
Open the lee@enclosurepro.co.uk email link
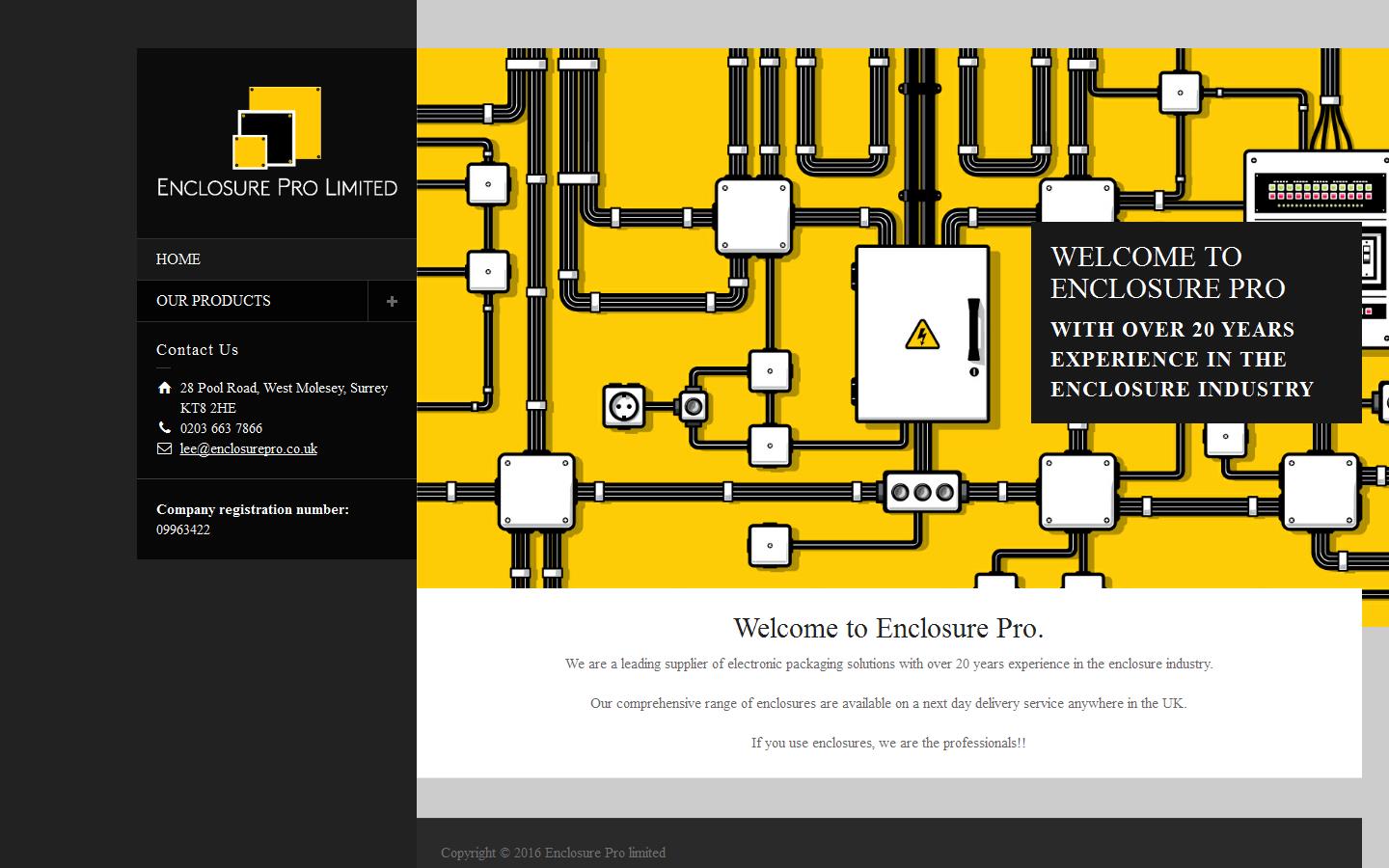249,448
